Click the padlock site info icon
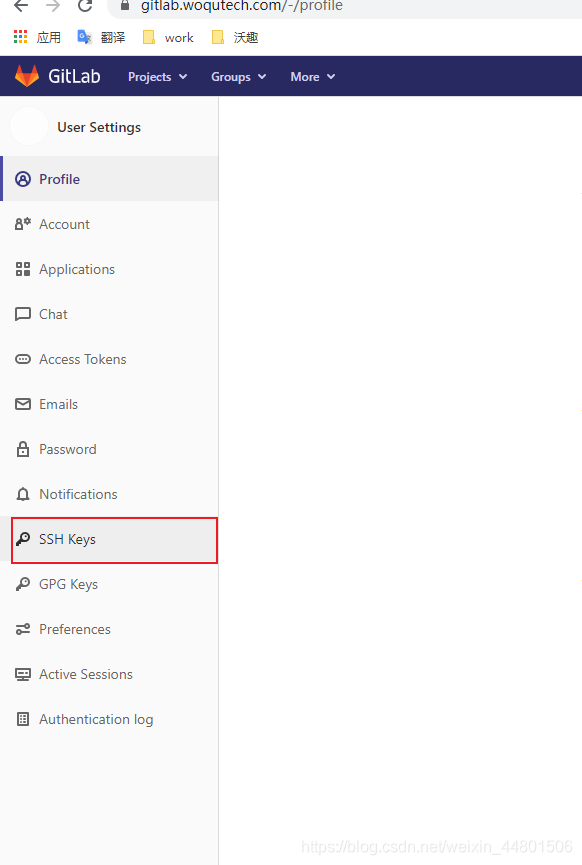The height and width of the screenshot is (865, 582). (x=125, y=6)
